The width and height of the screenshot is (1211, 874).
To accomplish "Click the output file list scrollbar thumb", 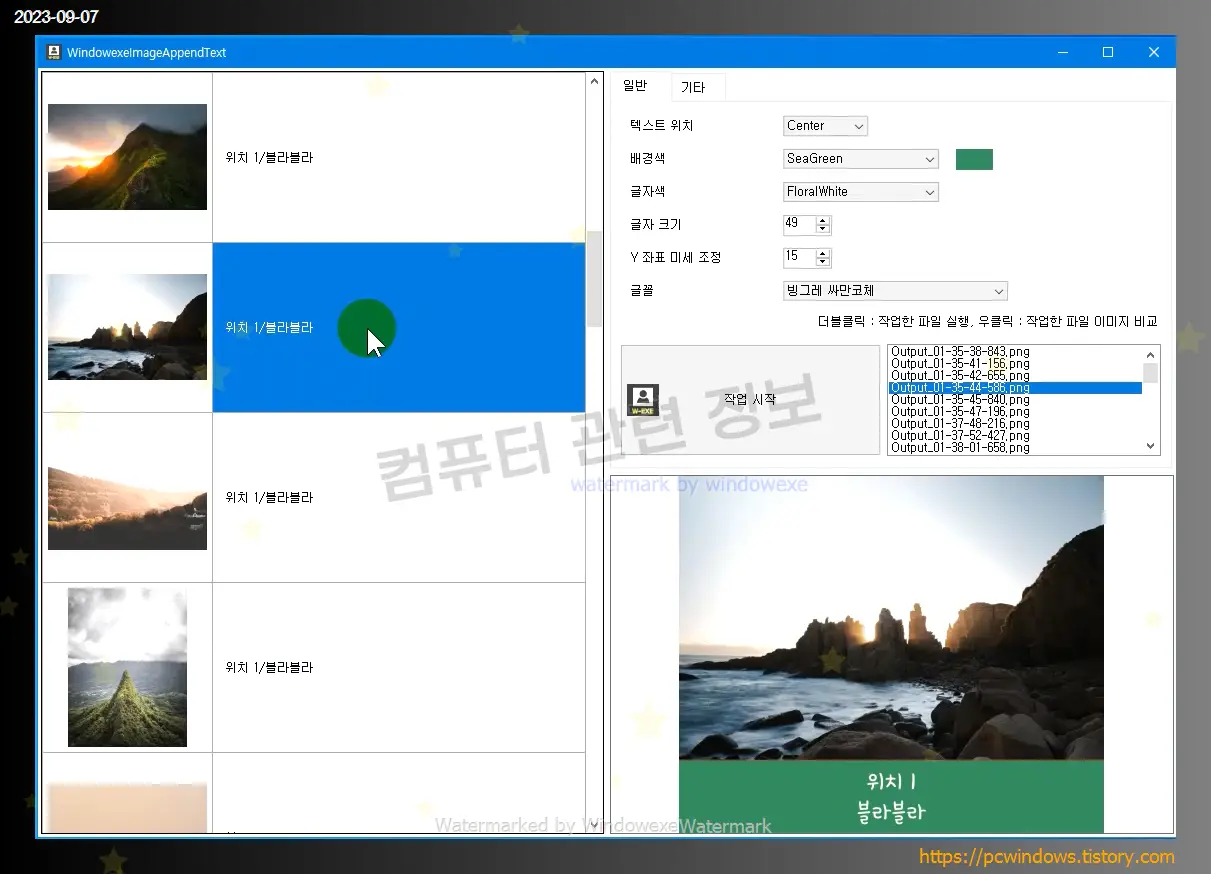I will tap(1151, 373).
